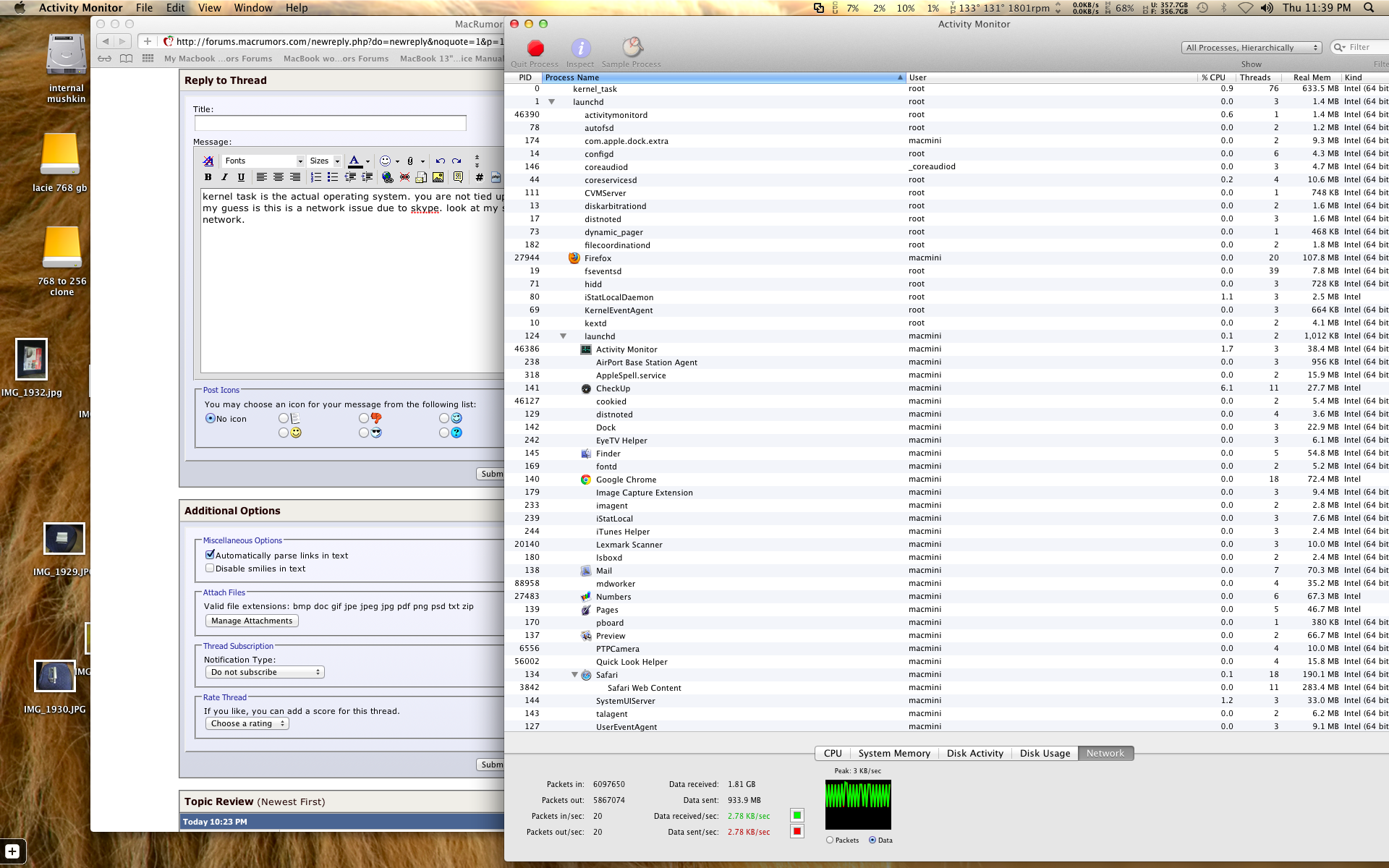
Task: Switch to the System Memory tab
Action: [894, 754]
